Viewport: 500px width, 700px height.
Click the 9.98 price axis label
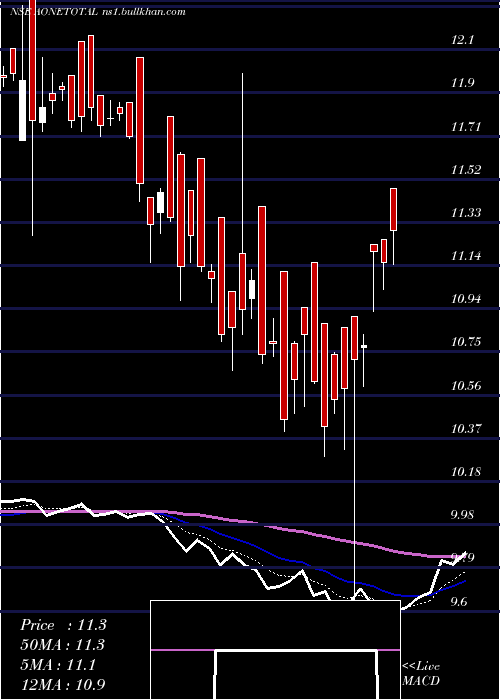(x=462, y=515)
